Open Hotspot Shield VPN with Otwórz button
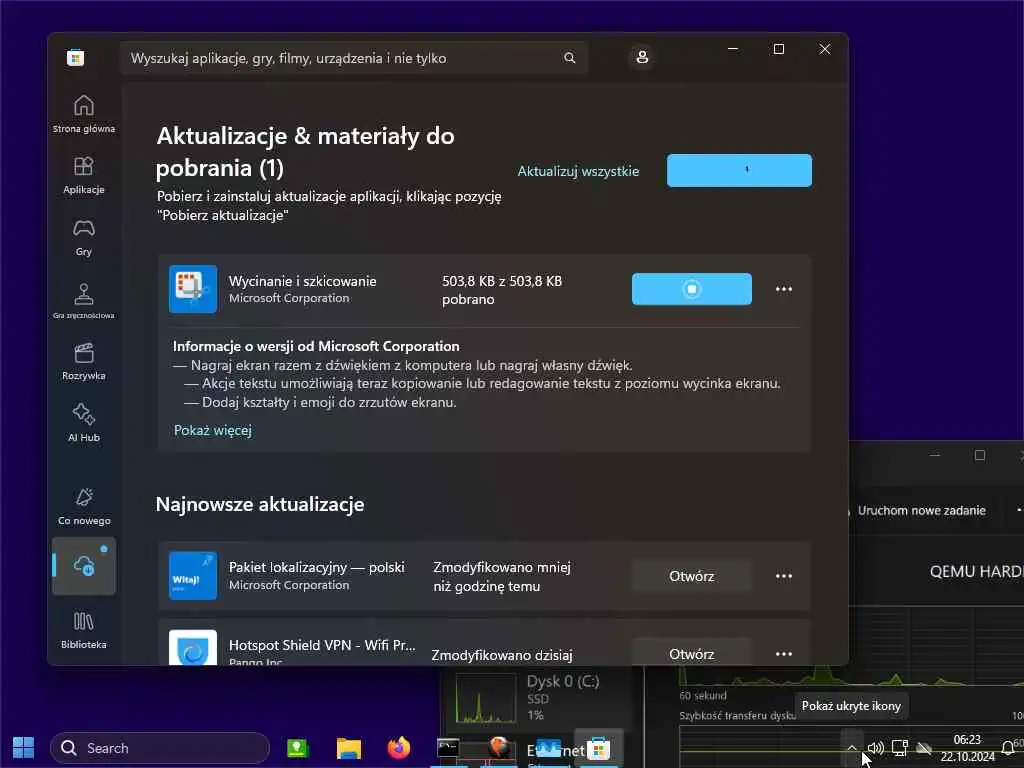 [x=692, y=652]
